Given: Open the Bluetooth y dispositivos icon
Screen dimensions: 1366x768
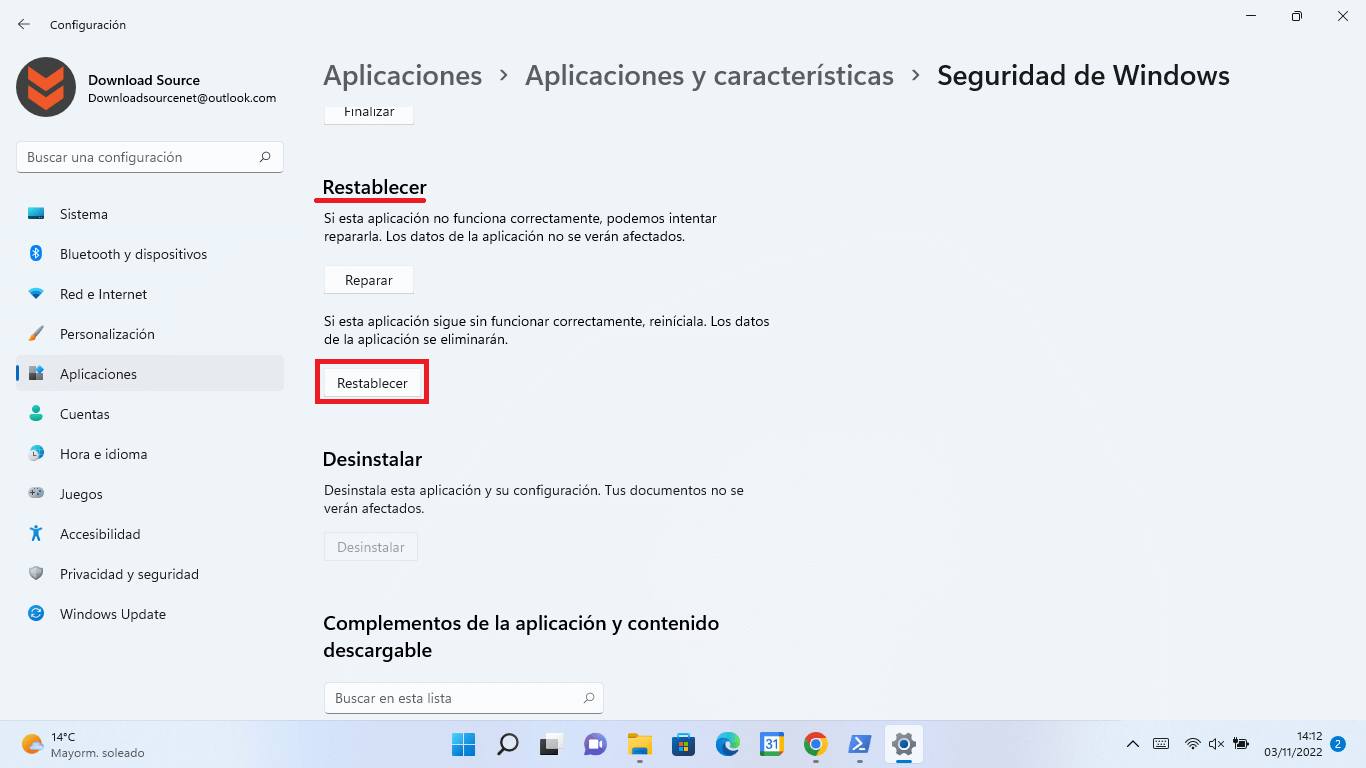Looking at the screenshot, I should click(36, 254).
